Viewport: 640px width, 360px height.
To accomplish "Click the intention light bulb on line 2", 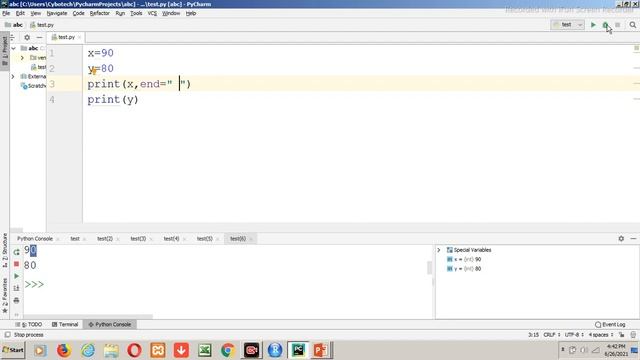I will click(x=93, y=71).
